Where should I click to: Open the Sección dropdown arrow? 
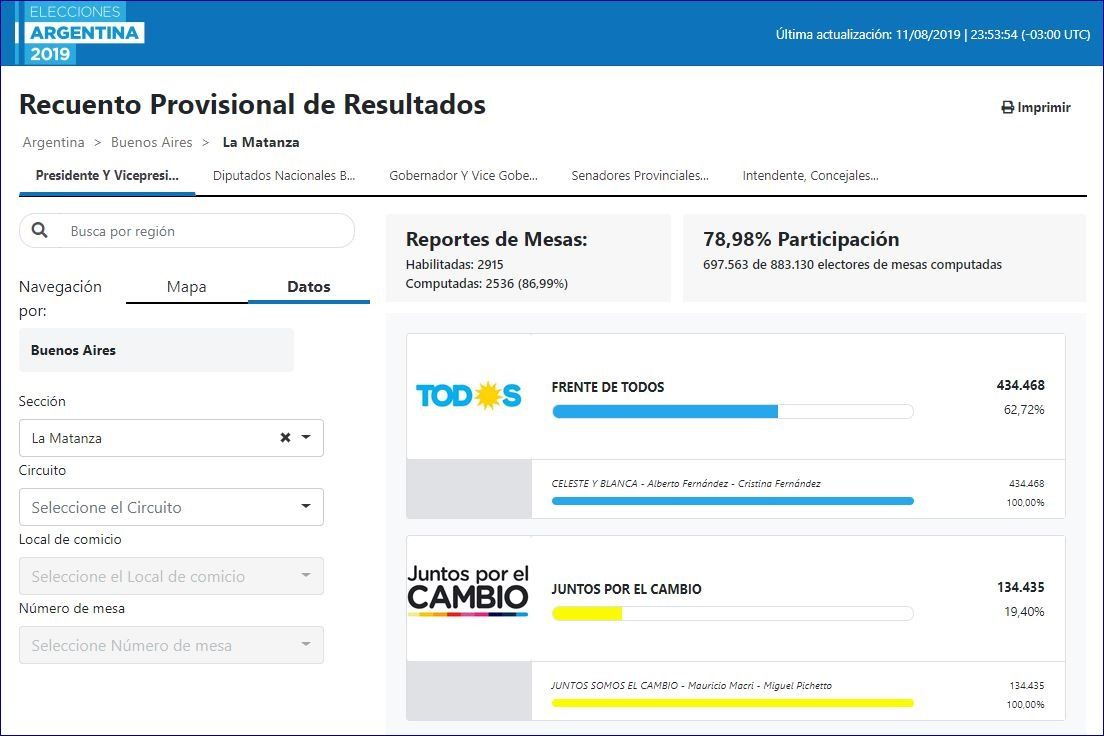pyautogui.click(x=306, y=438)
